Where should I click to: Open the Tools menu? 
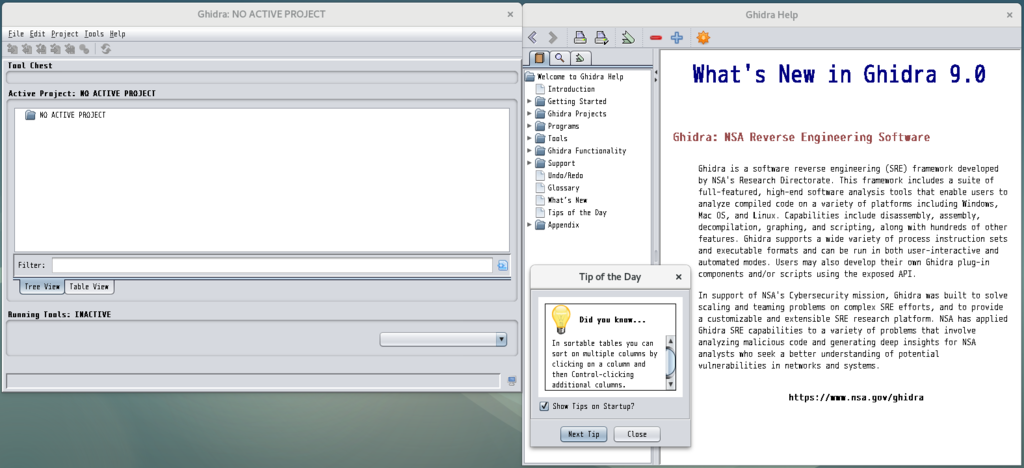[x=94, y=34]
